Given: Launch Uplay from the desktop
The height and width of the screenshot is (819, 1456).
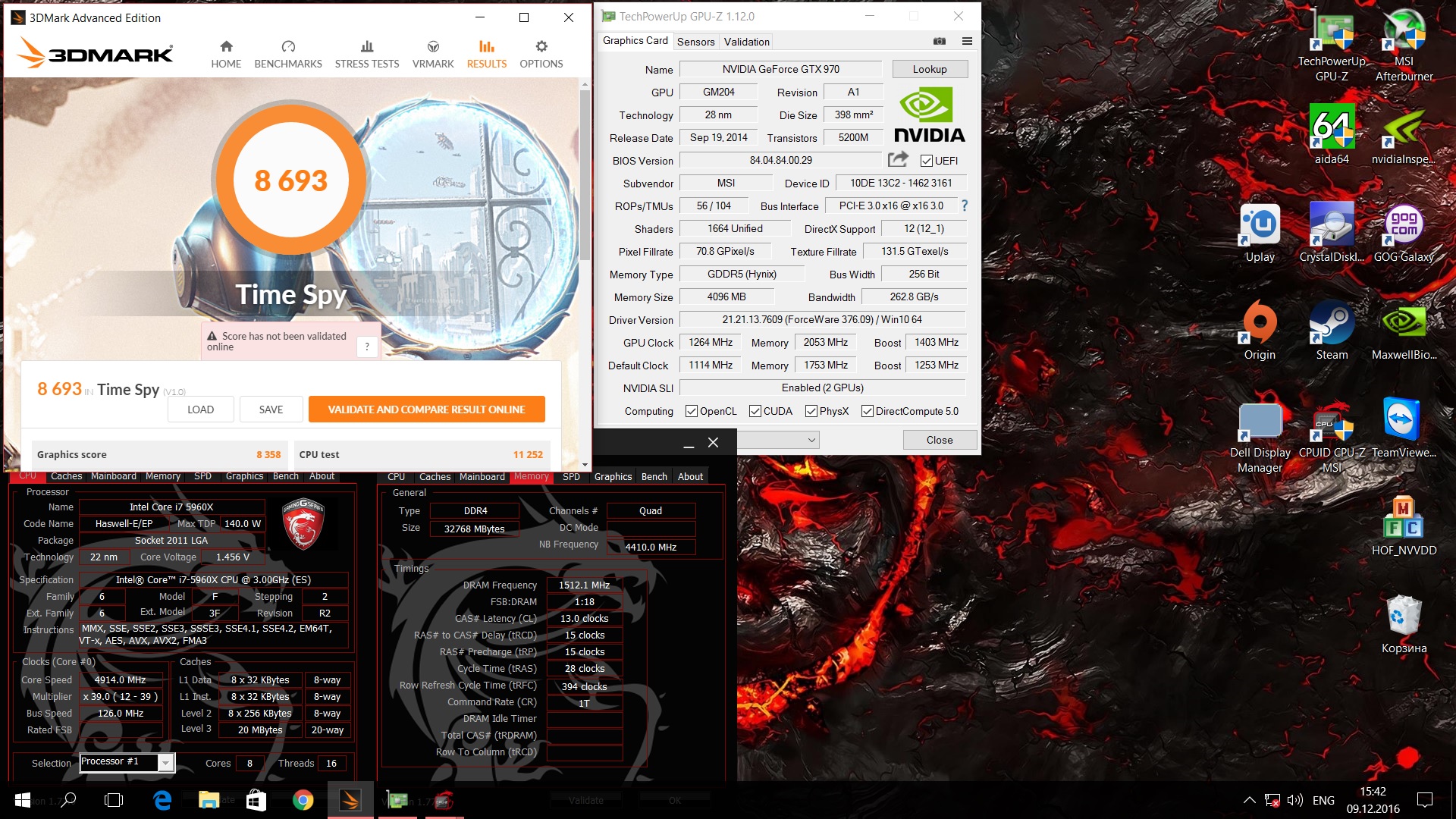Looking at the screenshot, I should click(1260, 233).
